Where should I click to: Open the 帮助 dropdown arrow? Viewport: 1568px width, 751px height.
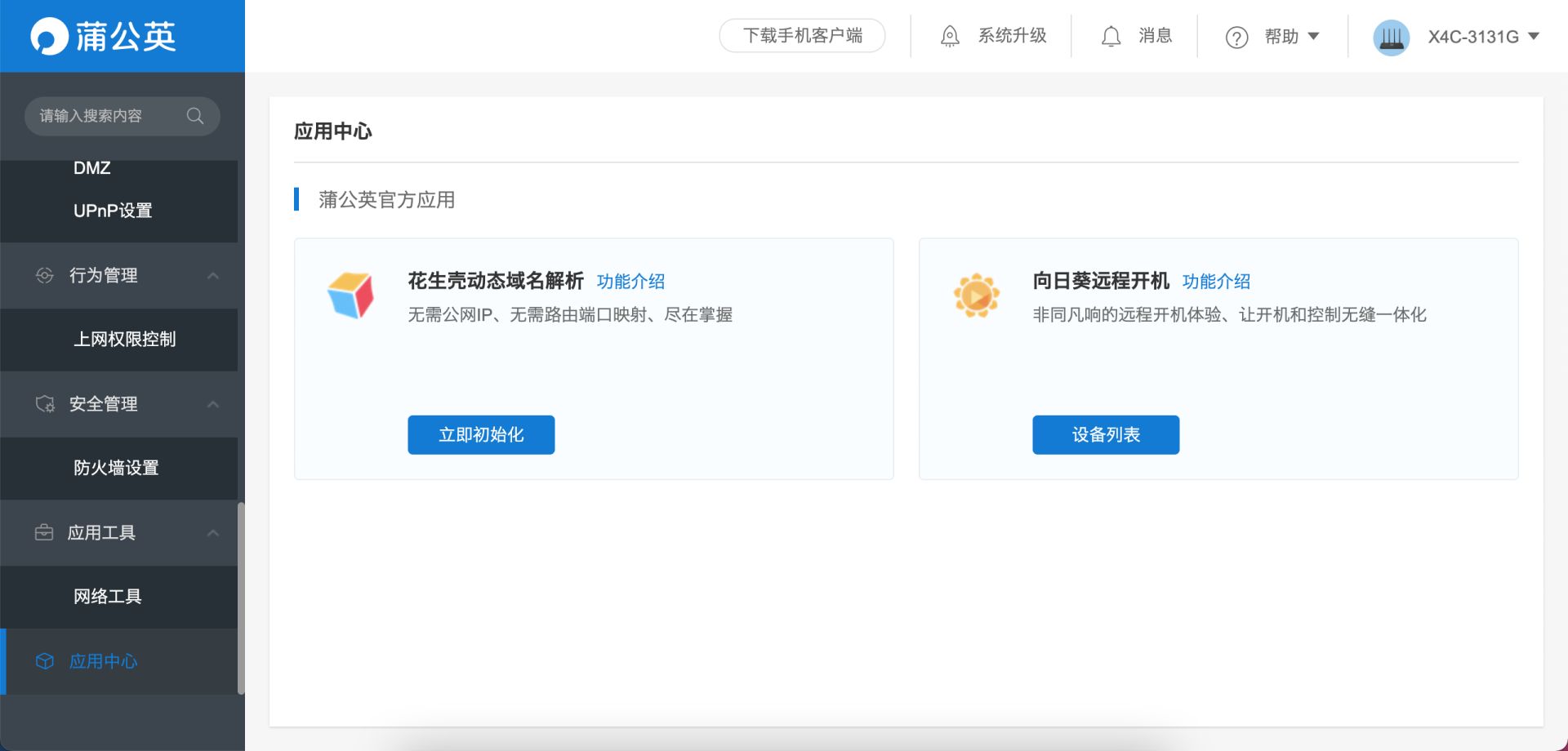click(x=1313, y=36)
